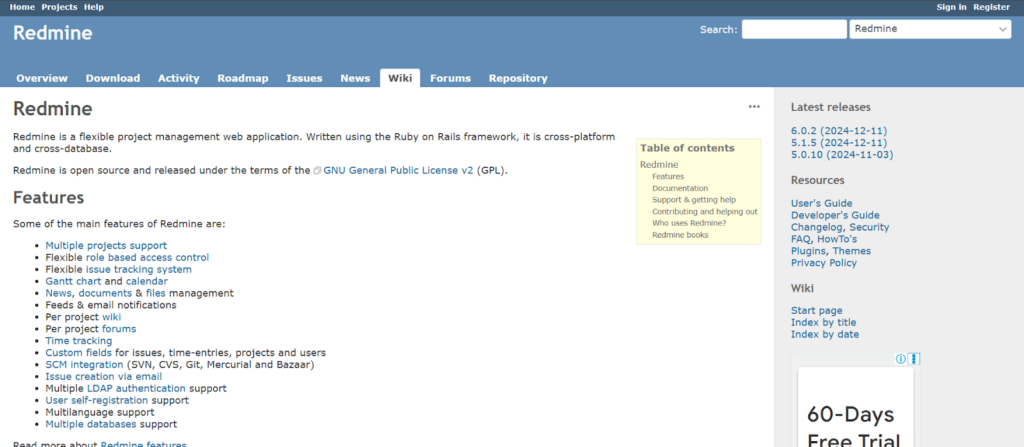Select the Wiki tab
The height and width of the screenshot is (447, 1024).
tap(400, 78)
